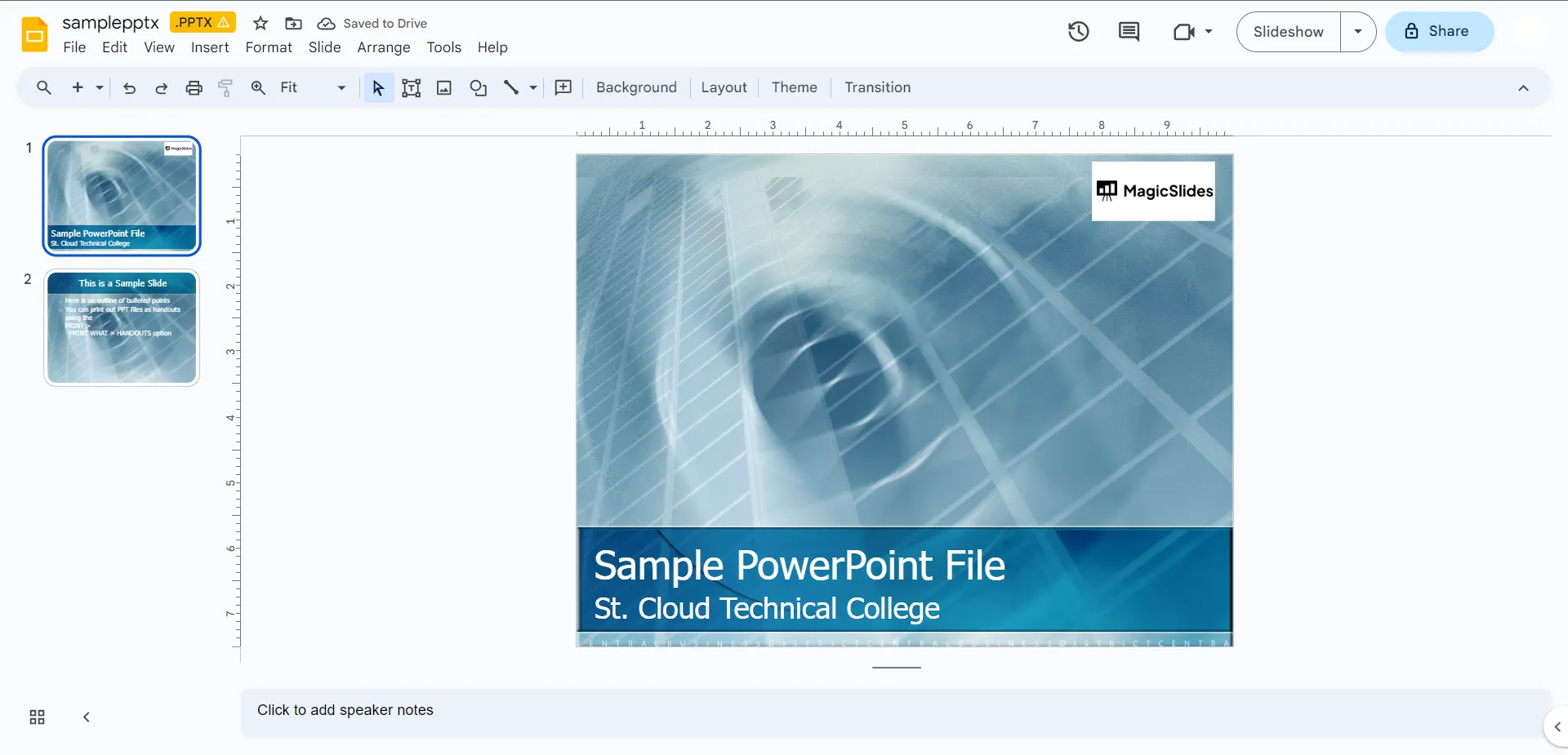Star the samplepptx document
The width and height of the screenshot is (1568, 755).
click(261, 24)
